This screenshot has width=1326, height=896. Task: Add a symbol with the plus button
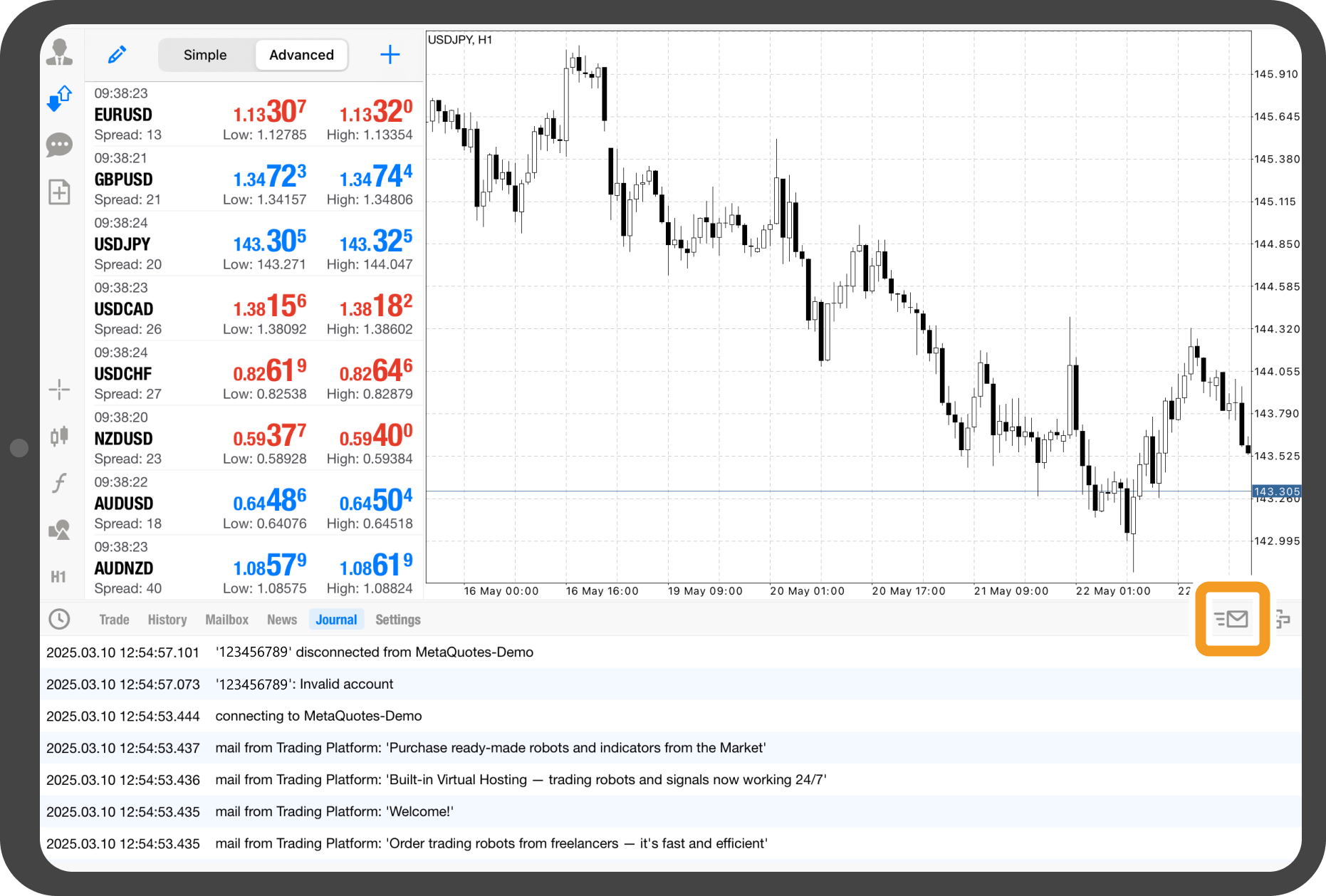click(390, 55)
